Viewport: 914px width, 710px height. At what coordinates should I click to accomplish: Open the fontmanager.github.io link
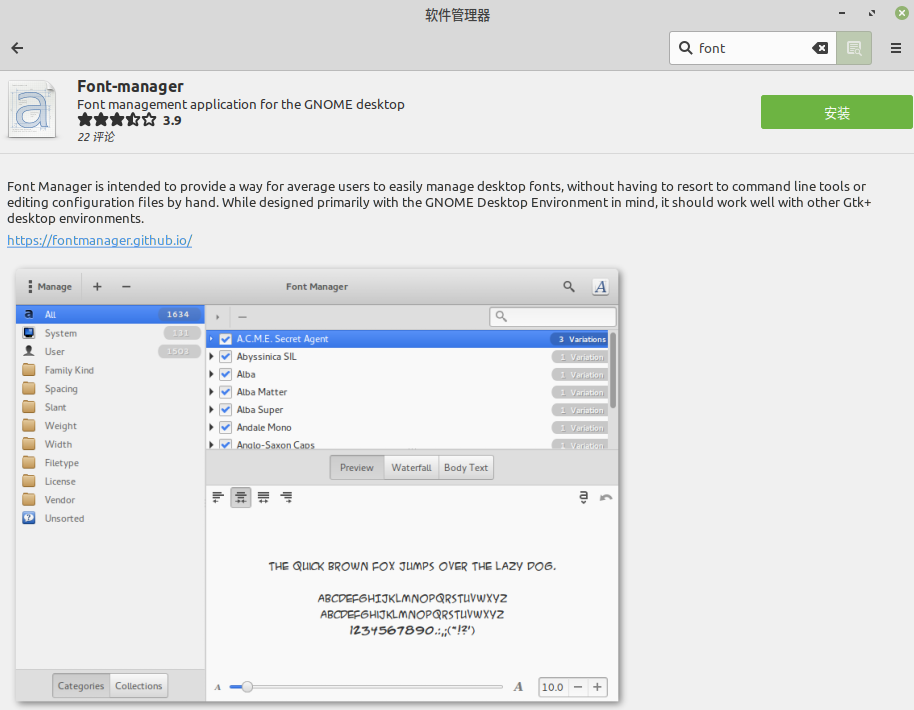coord(100,240)
